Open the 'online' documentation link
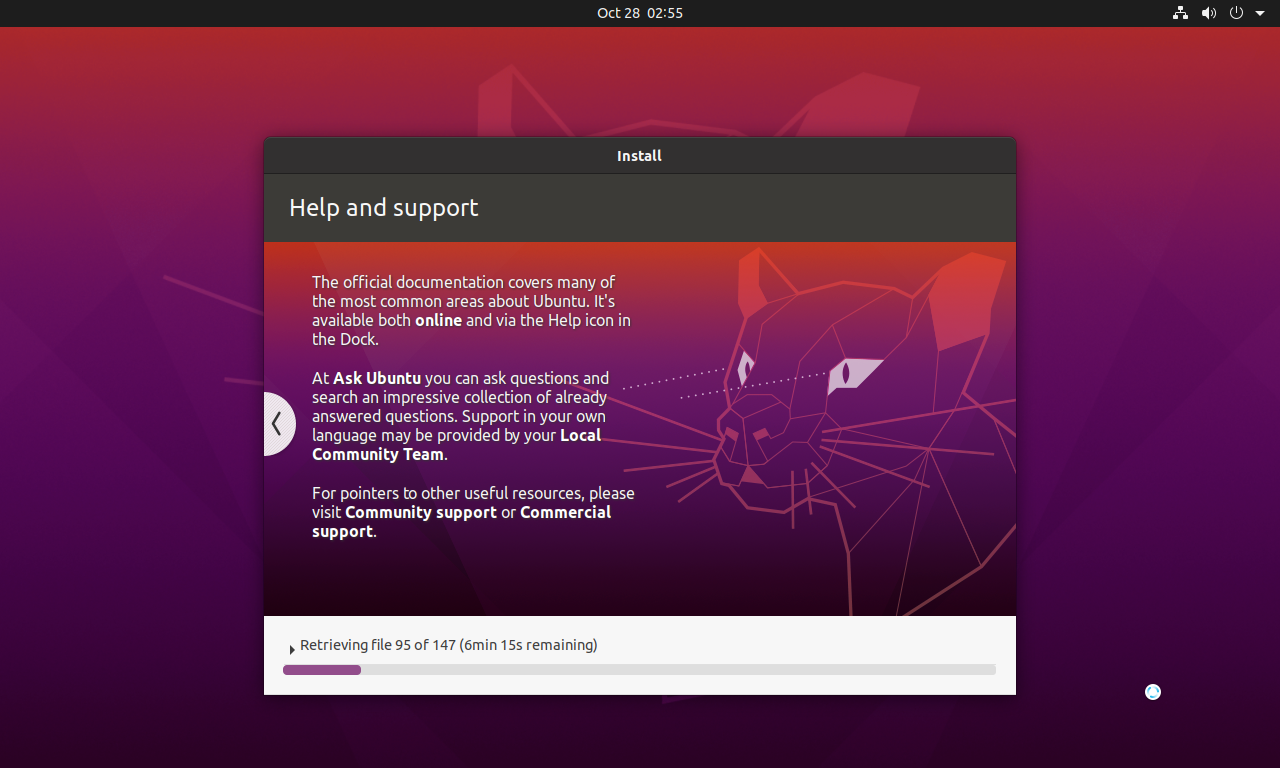This screenshot has height=768, width=1280. (438, 320)
